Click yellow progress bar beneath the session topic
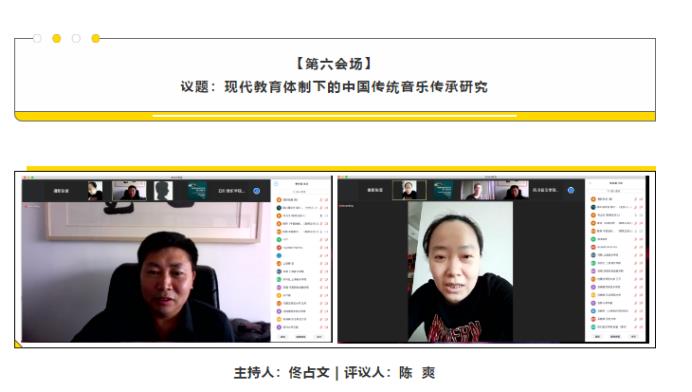 [x=335, y=116]
